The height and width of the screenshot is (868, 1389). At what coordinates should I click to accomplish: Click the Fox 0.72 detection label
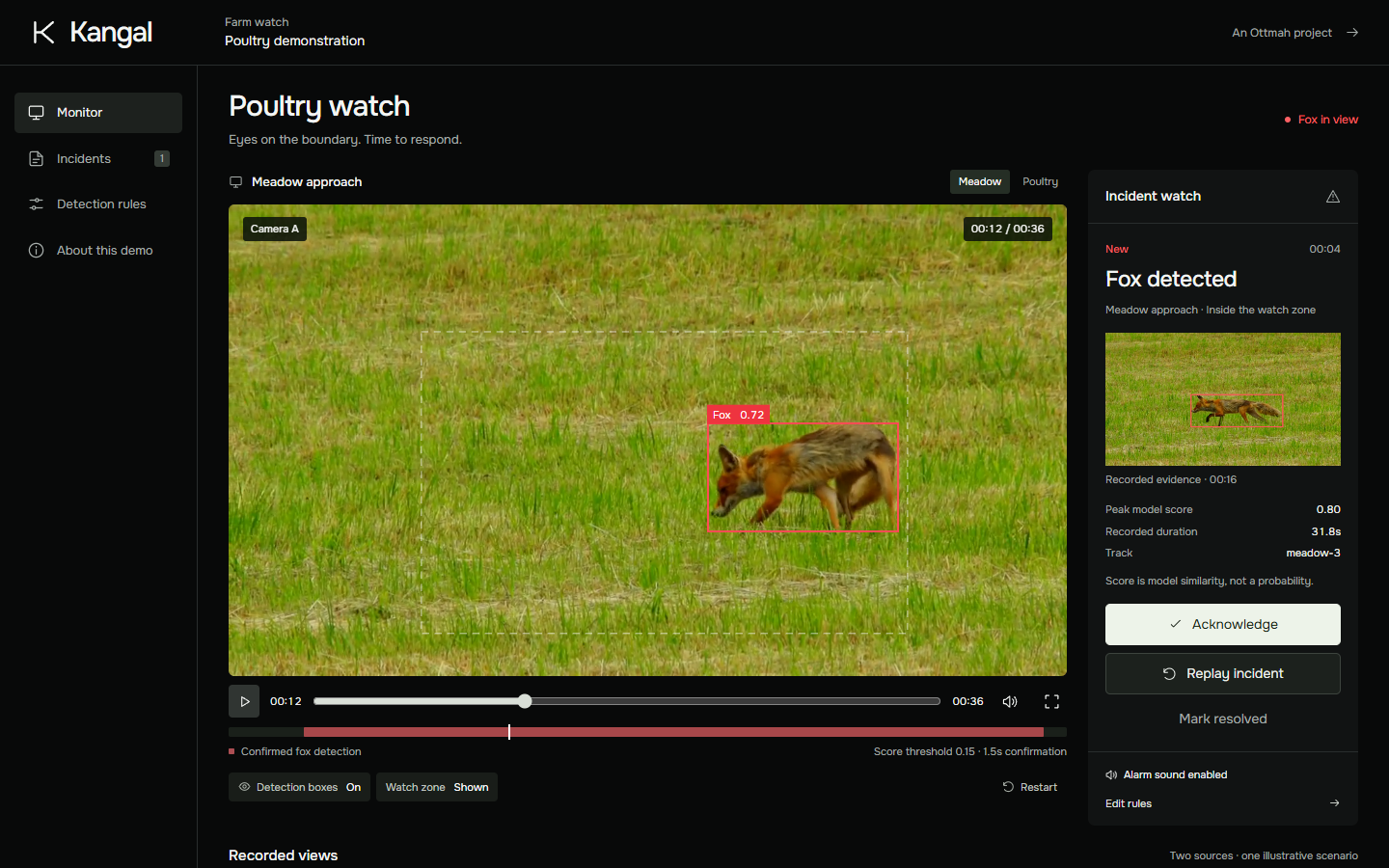click(738, 415)
